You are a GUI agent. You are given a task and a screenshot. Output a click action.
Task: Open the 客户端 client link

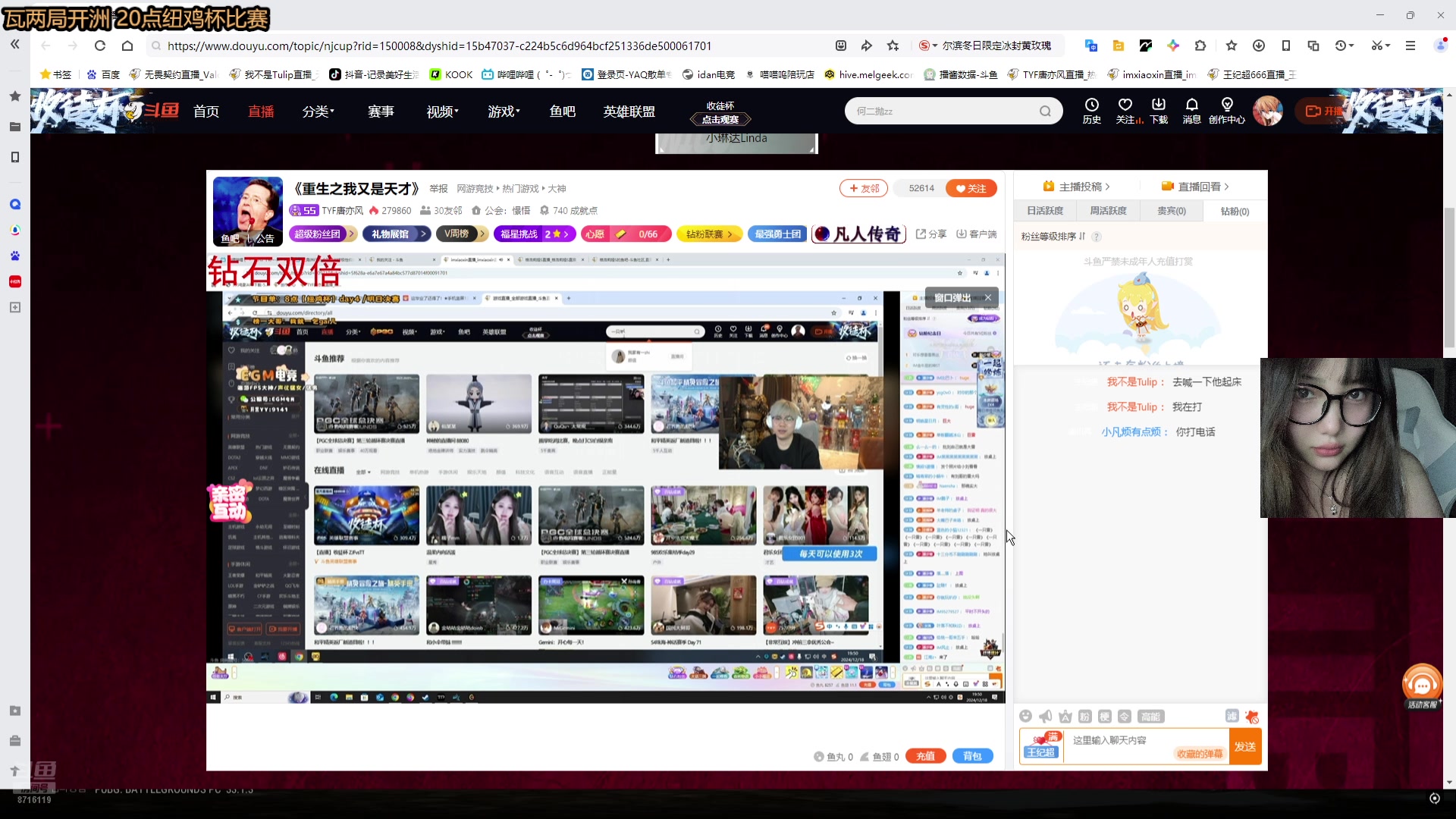tap(977, 234)
